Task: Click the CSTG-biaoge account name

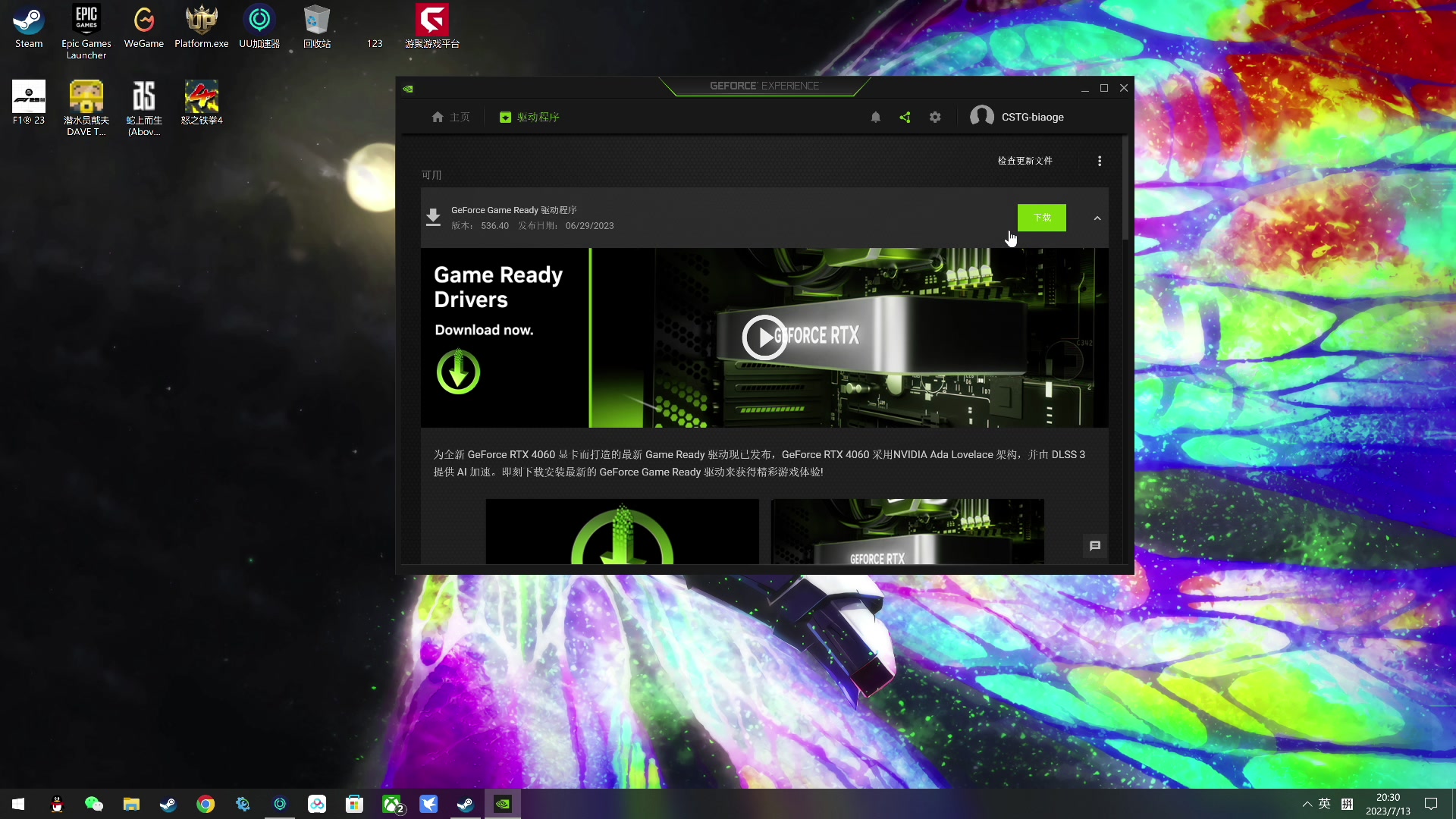Action: pos(1033,117)
